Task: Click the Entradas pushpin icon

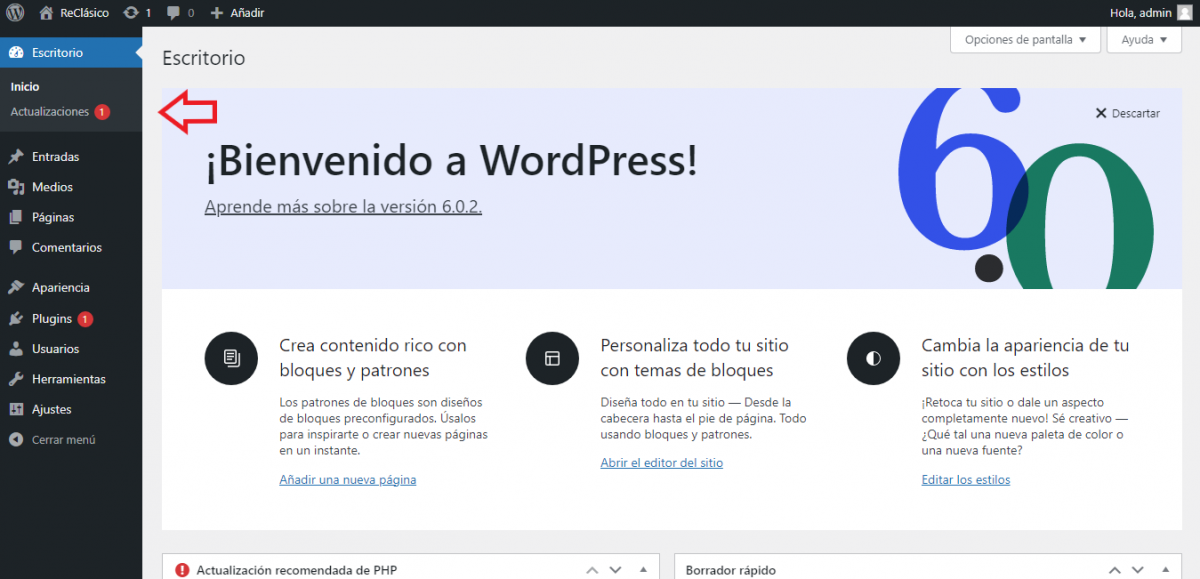Action: point(16,157)
